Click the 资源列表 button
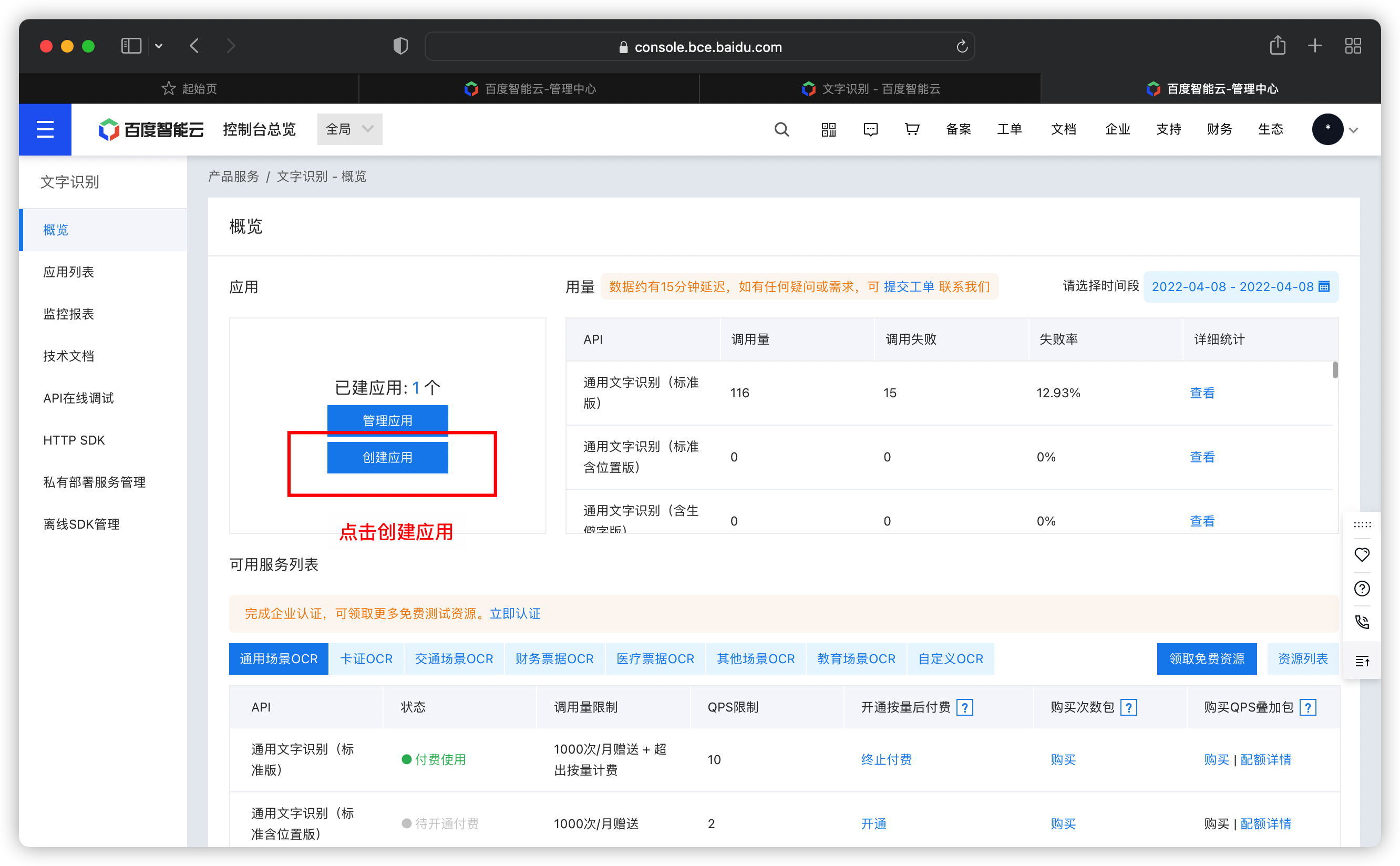Viewport: 1400px width, 866px height. tap(1303, 659)
